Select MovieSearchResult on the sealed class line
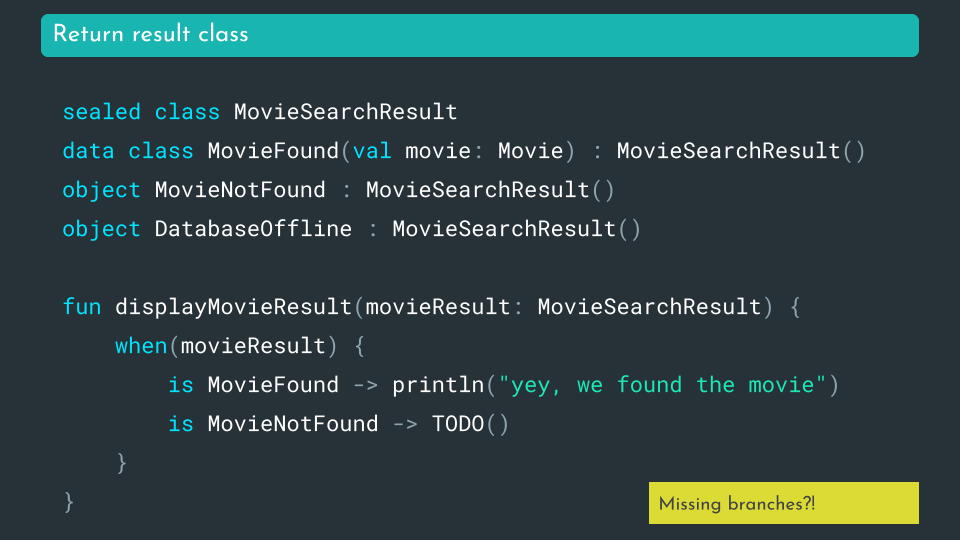 [x=345, y=112]
